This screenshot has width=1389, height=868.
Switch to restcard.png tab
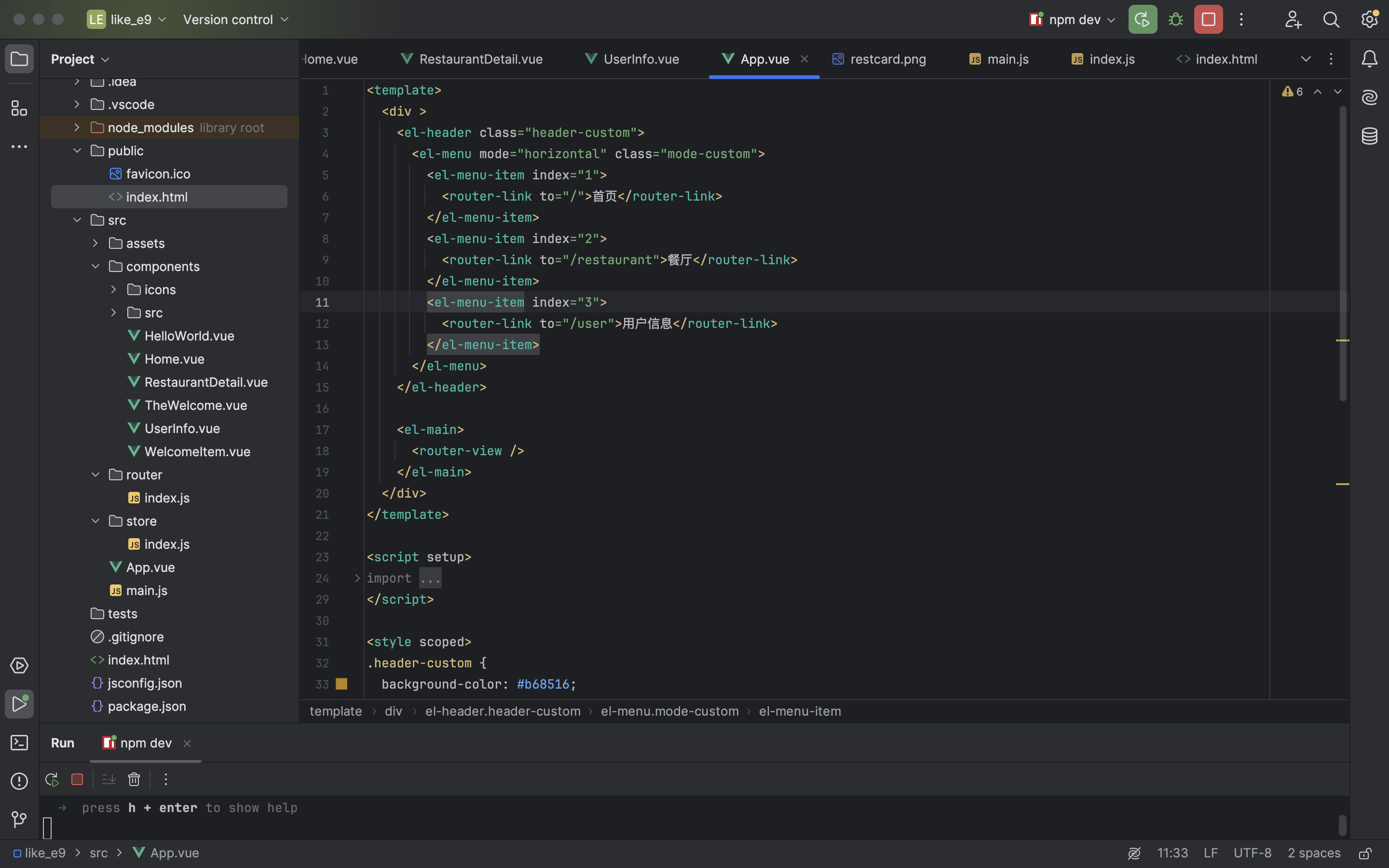point(879,59)
